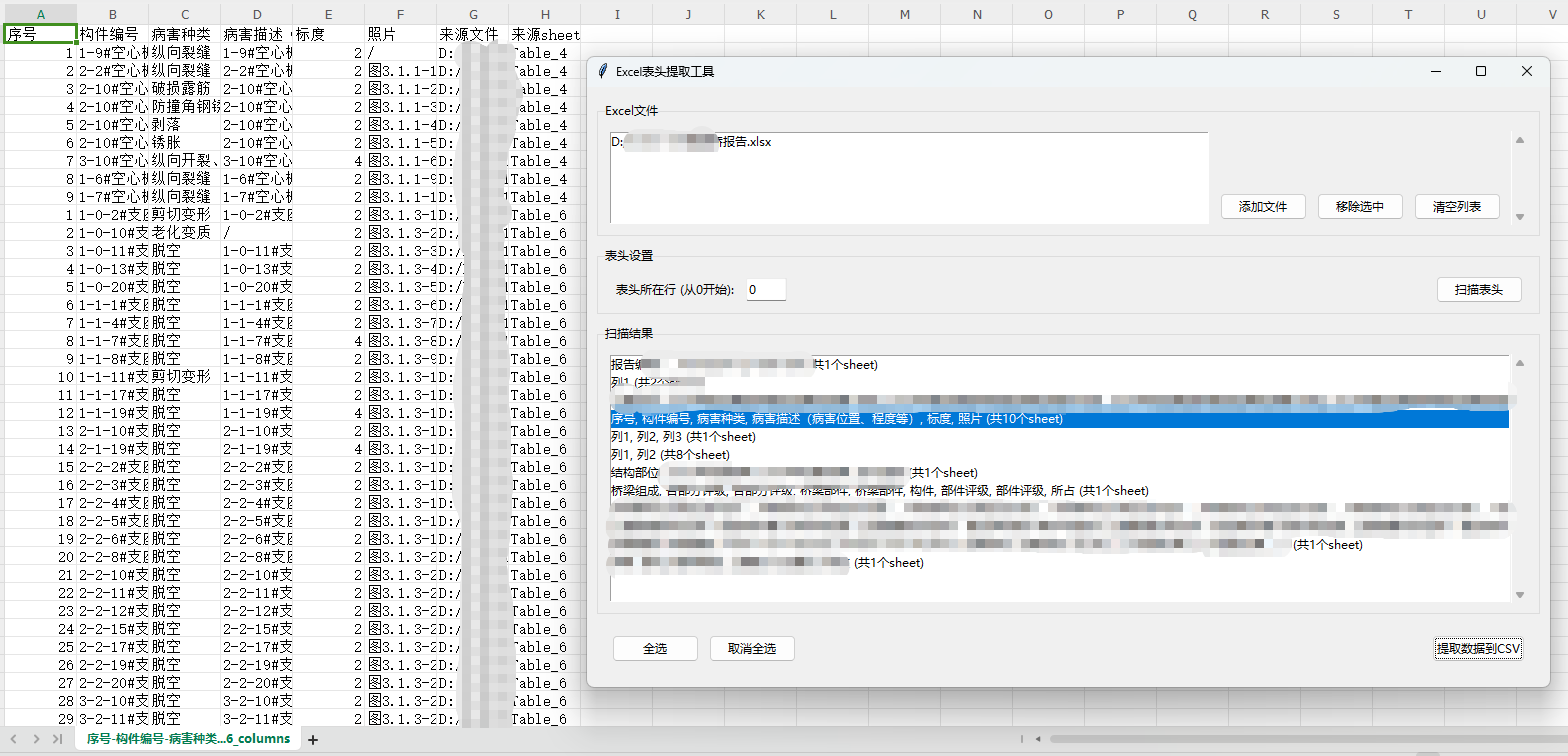
Task: Switch to the 序号-构件编号-病害种类 sheet tab
Action: click(188, 739)
